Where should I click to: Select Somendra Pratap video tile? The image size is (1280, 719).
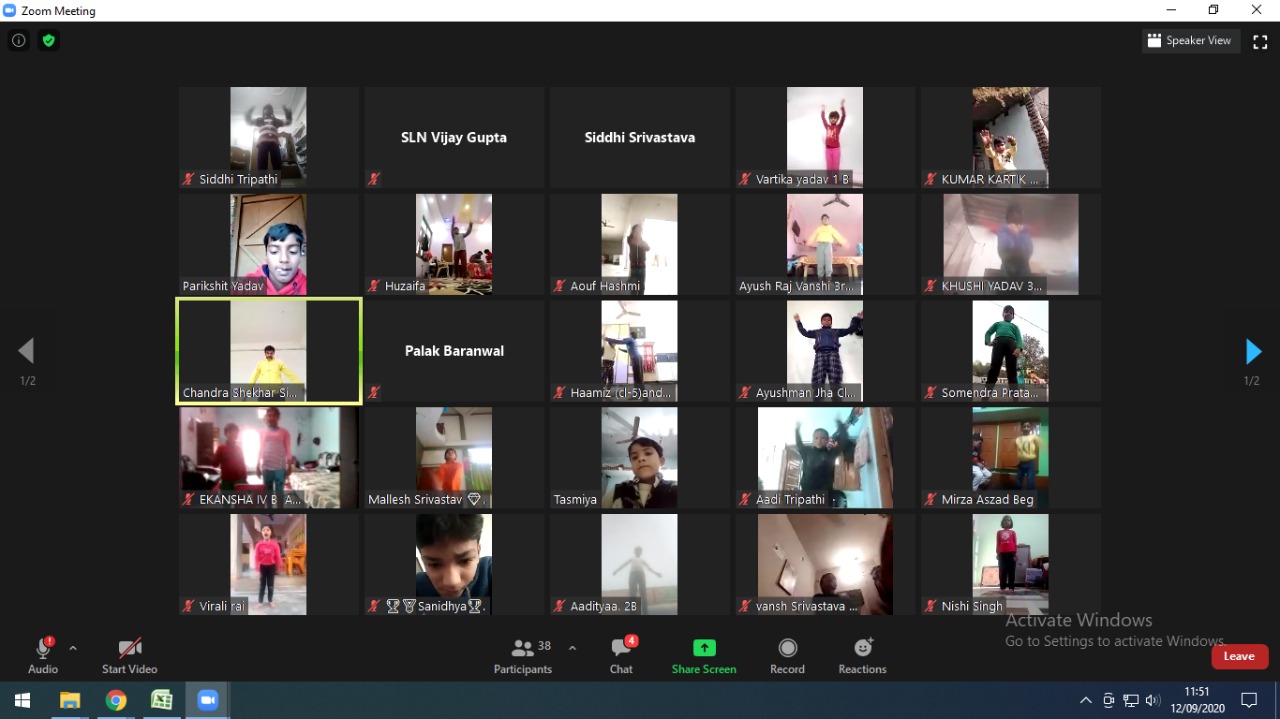(x=1011, y=351)
